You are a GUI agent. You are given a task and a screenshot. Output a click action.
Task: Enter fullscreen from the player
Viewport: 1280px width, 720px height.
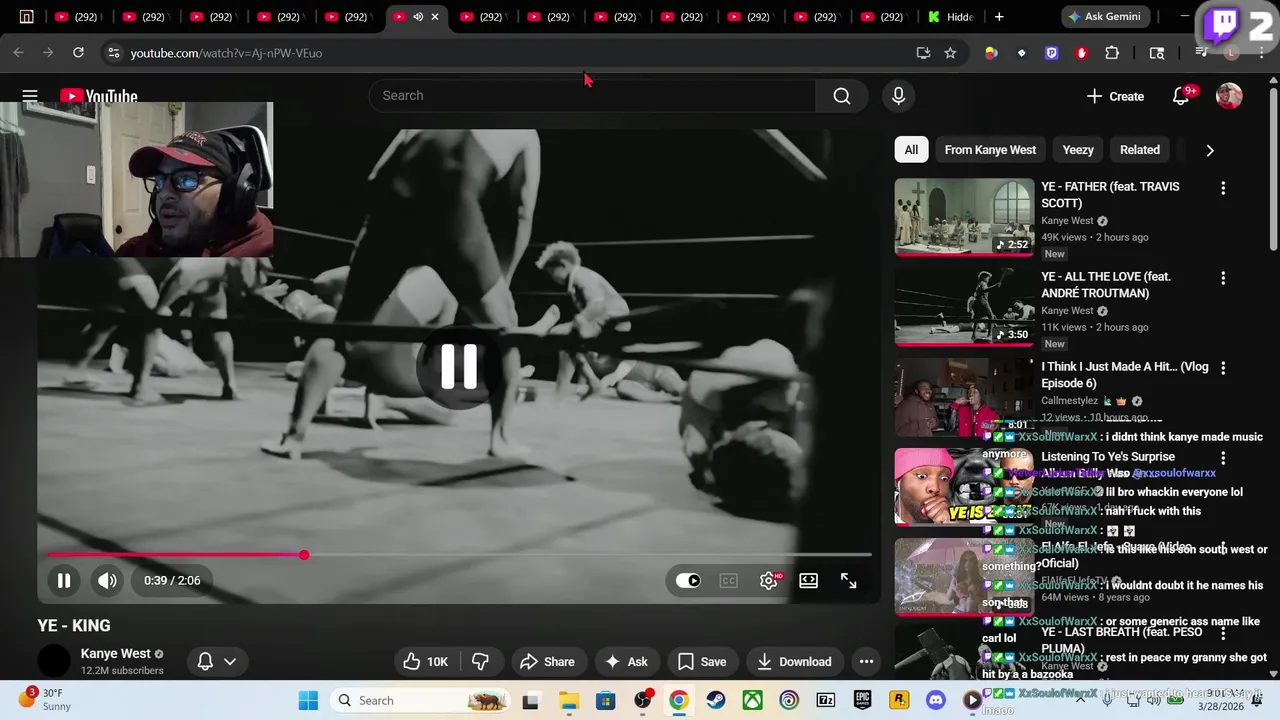848,580
